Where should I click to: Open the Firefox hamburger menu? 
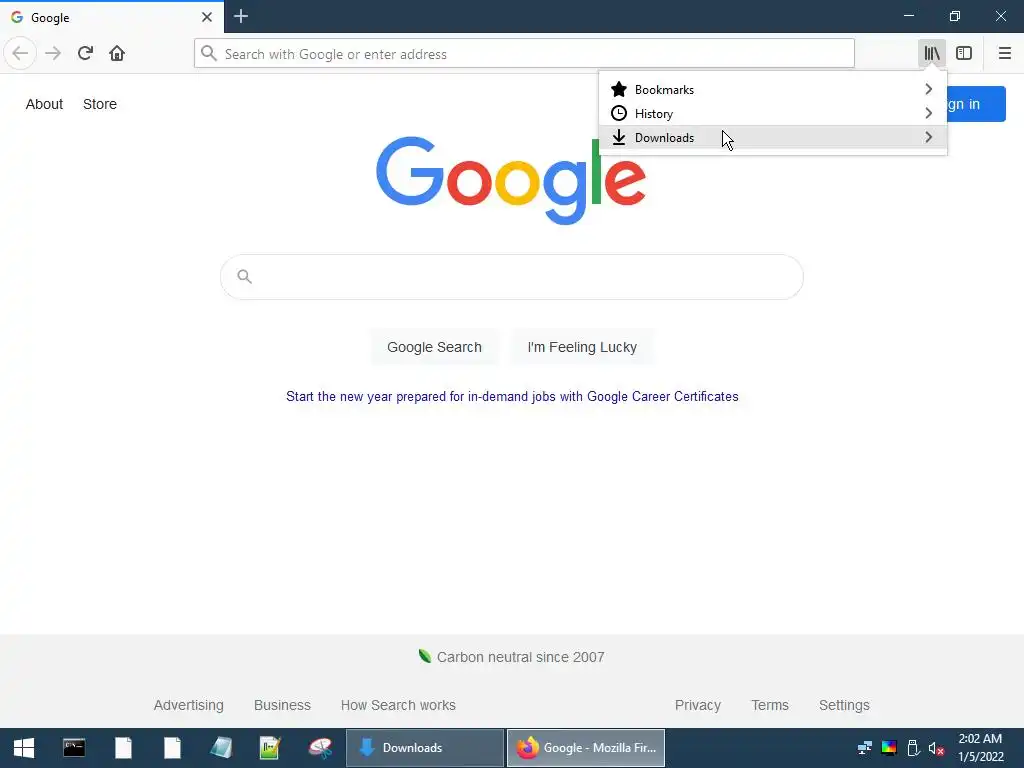1004,54
